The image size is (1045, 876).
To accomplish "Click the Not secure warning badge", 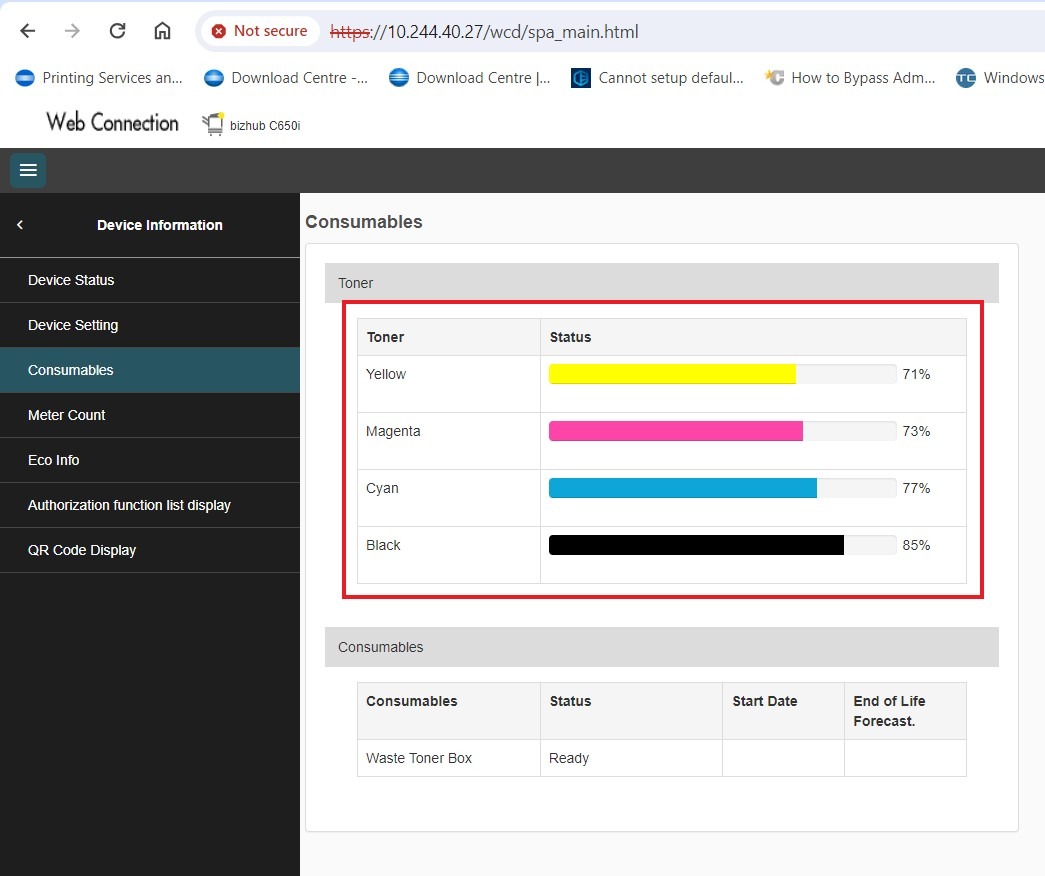I will pos(260,31).
